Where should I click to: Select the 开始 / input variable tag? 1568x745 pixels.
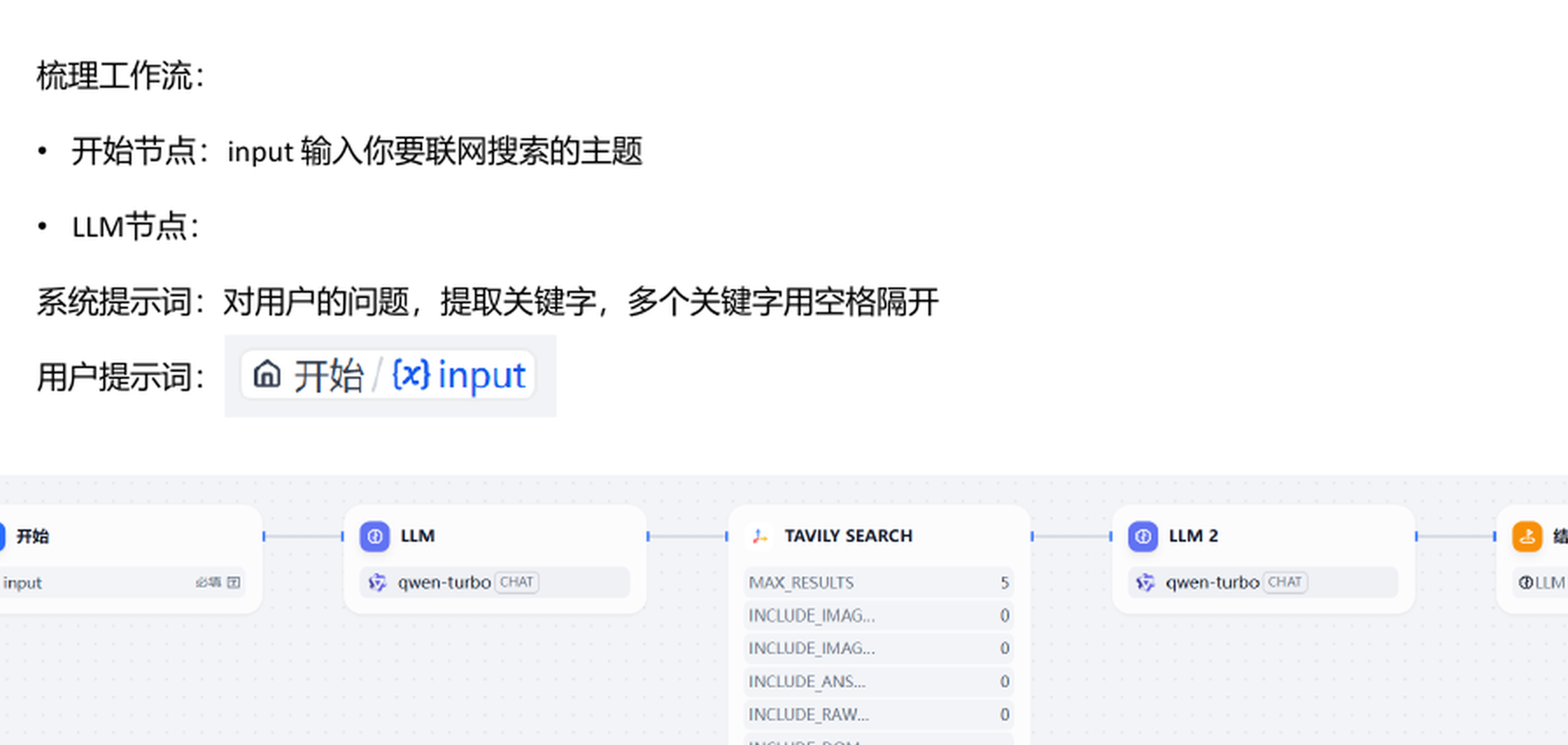point(388,375)
